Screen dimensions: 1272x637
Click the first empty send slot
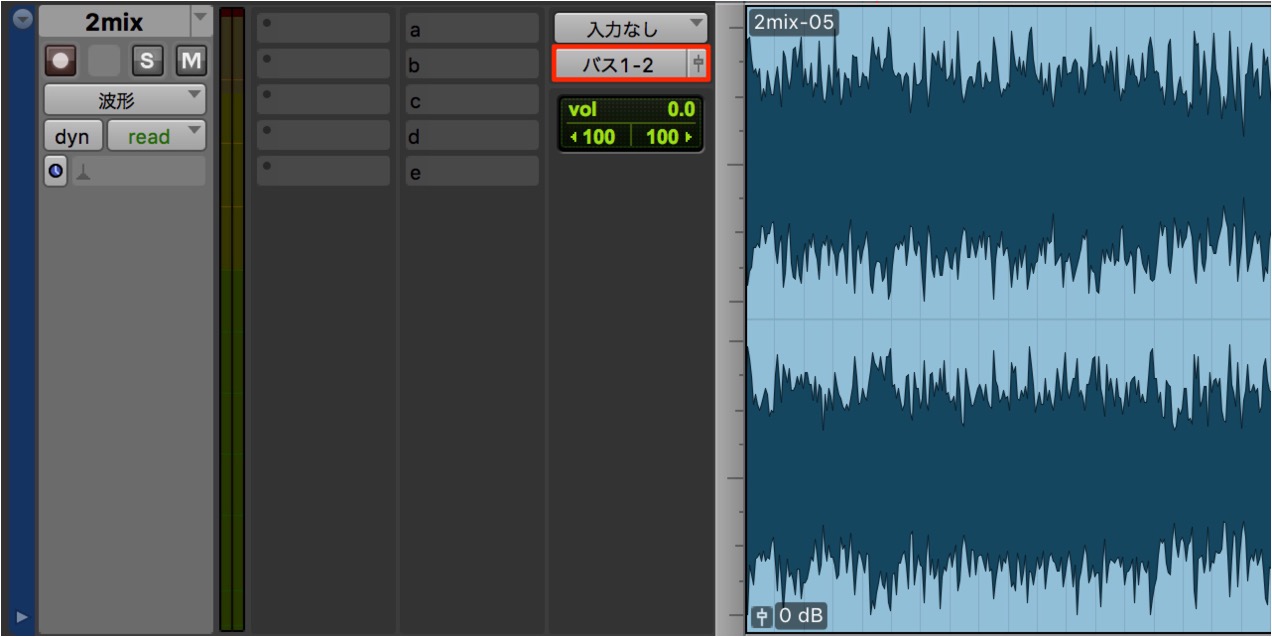(323, 28)
